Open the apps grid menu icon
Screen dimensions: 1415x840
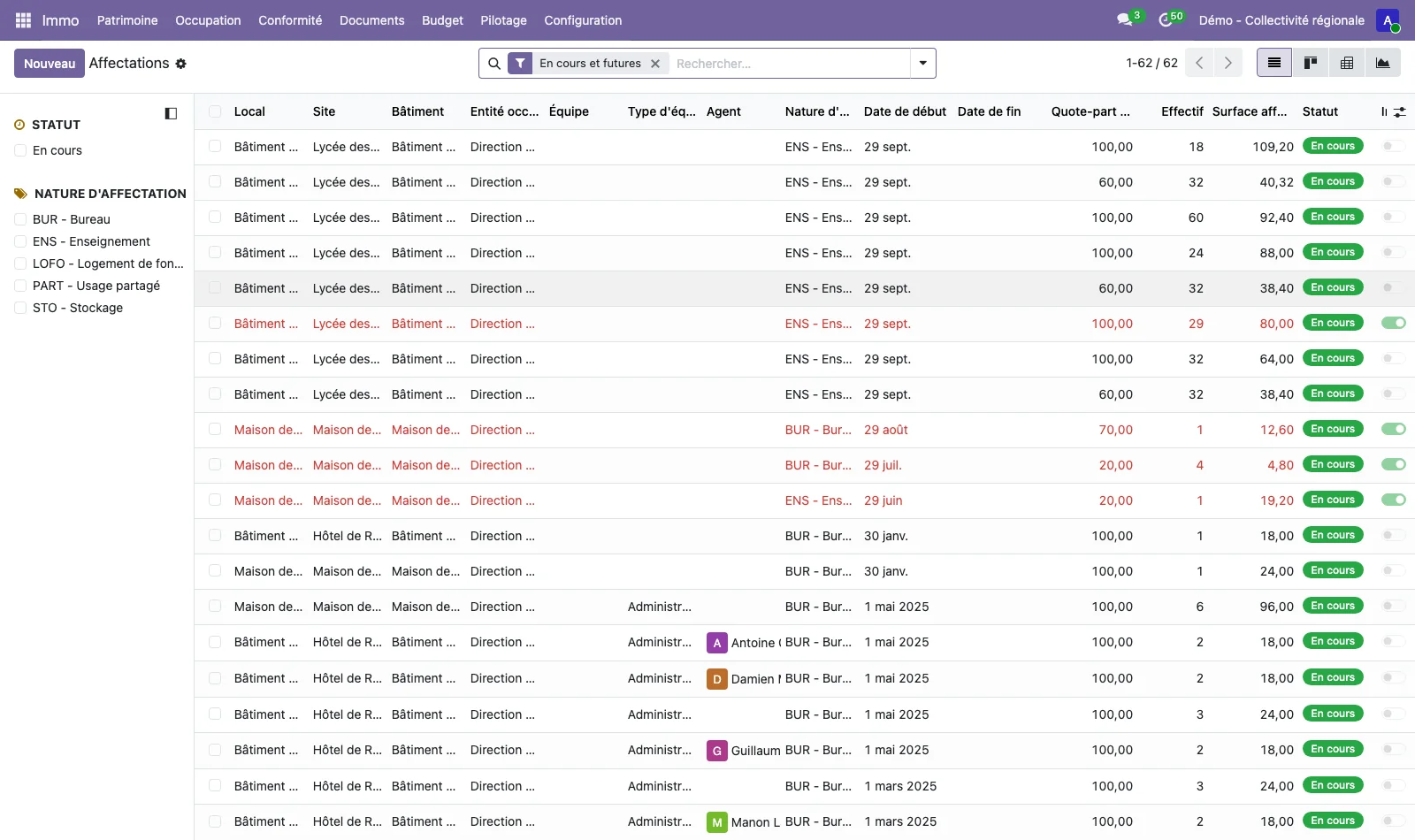coord(23,20)
